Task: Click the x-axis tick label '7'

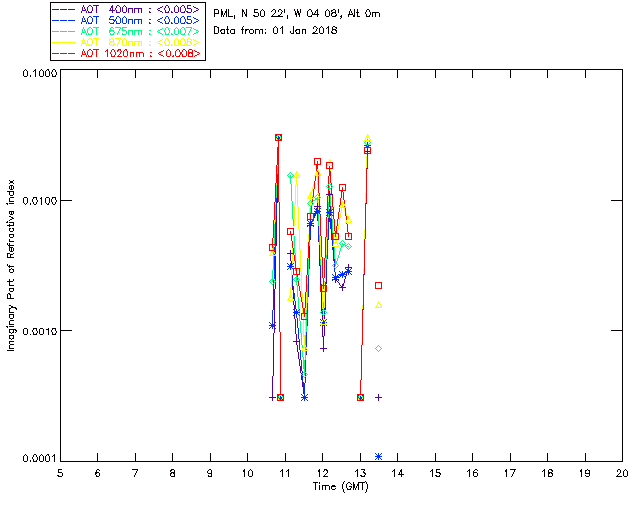Action: coord(135,473)
